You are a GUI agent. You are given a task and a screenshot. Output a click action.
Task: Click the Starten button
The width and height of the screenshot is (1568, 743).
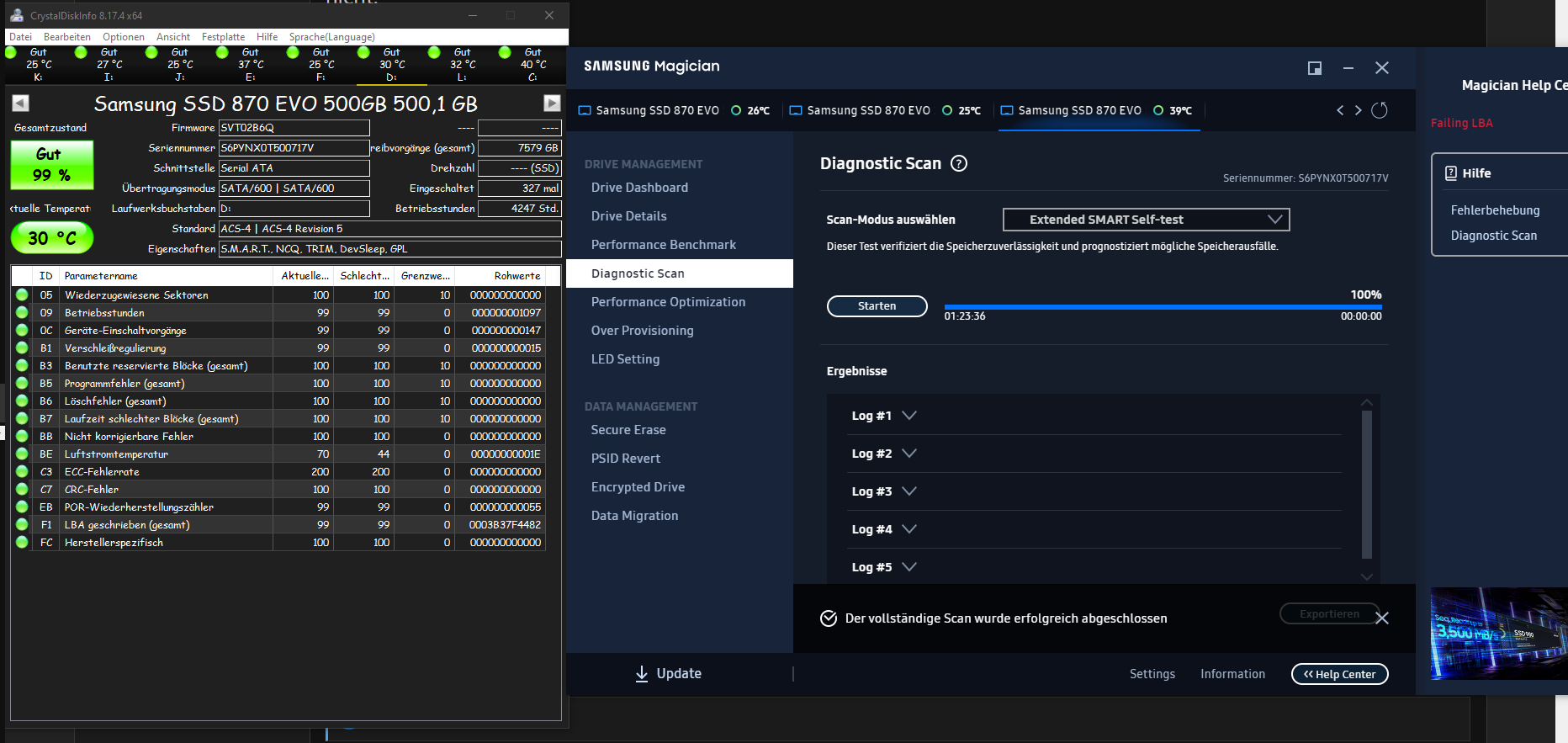point(877,306)
